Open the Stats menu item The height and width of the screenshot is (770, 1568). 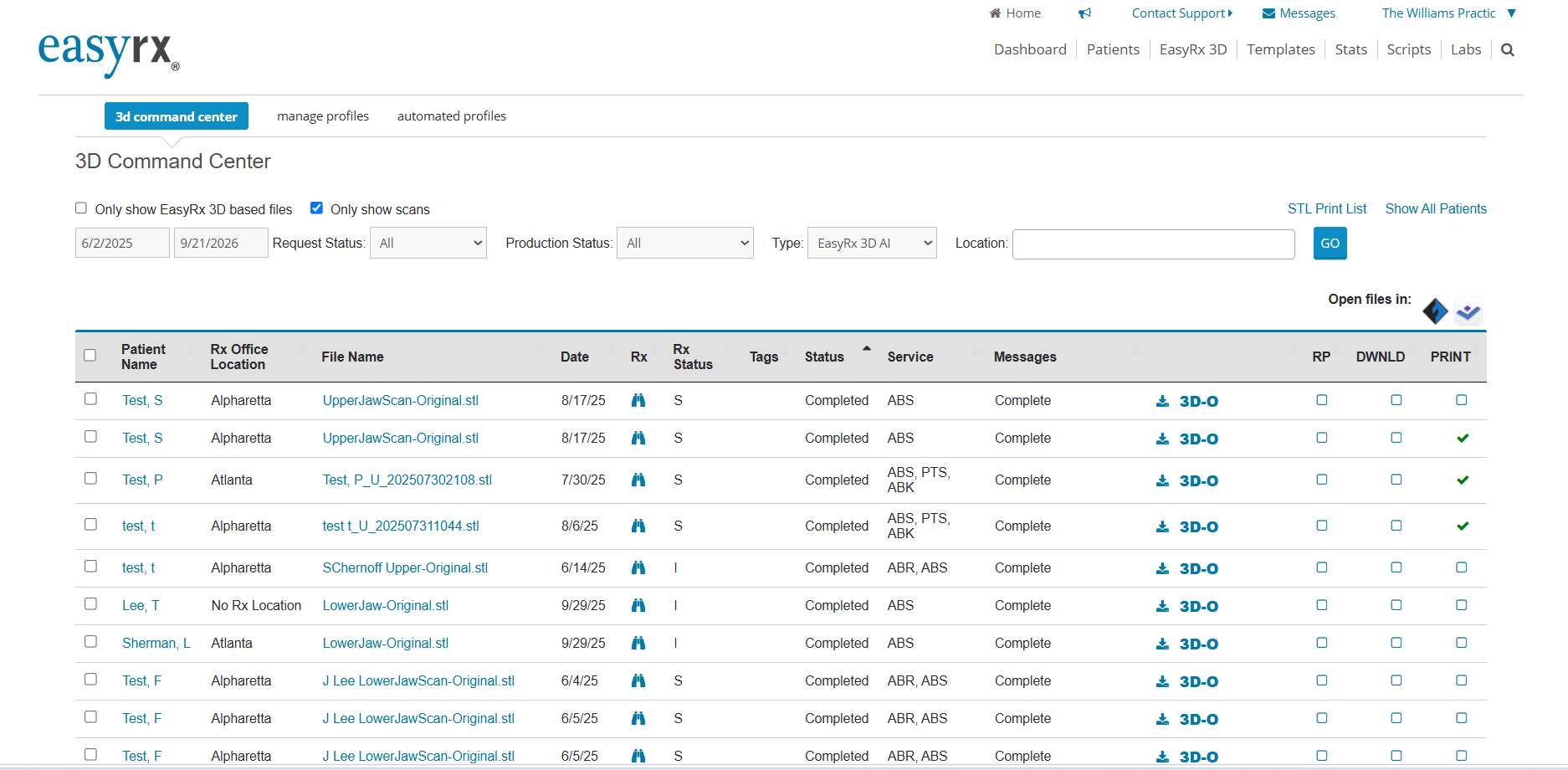(1351, 50)
